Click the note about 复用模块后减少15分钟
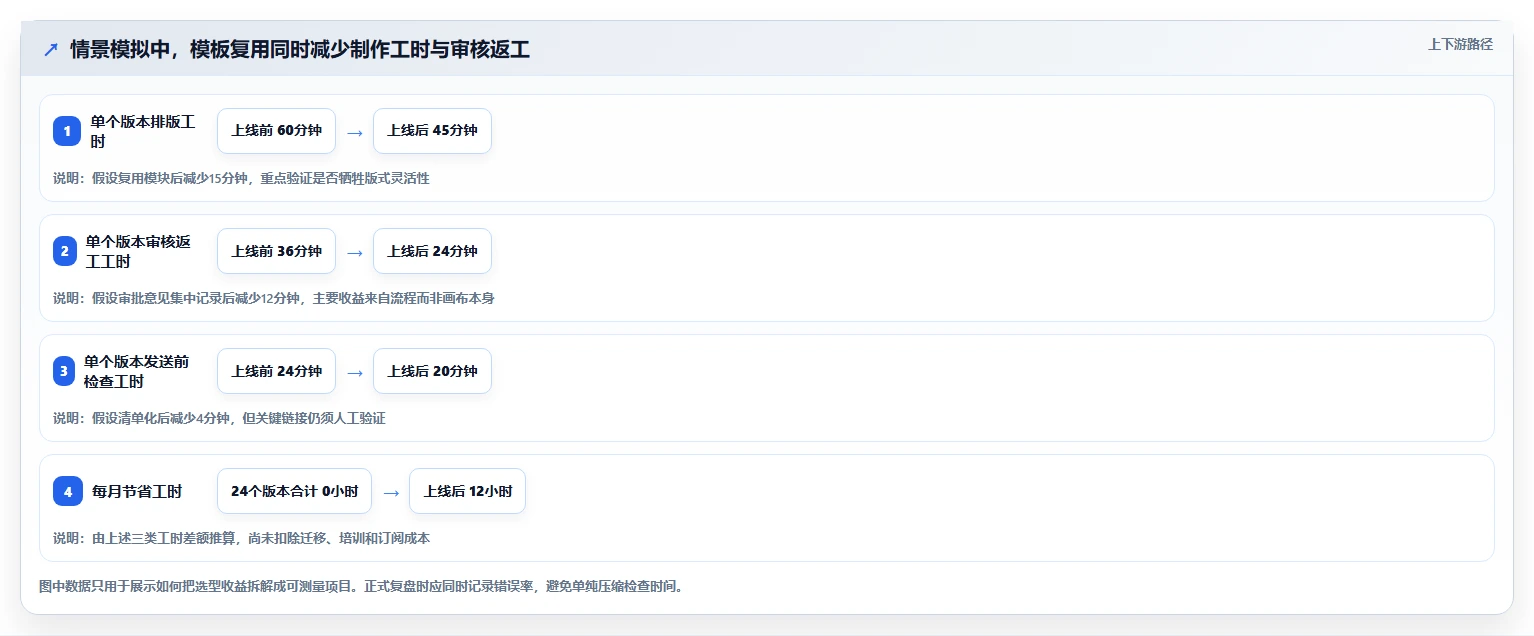The image size is (1534, 636). (x=241, y=178)
